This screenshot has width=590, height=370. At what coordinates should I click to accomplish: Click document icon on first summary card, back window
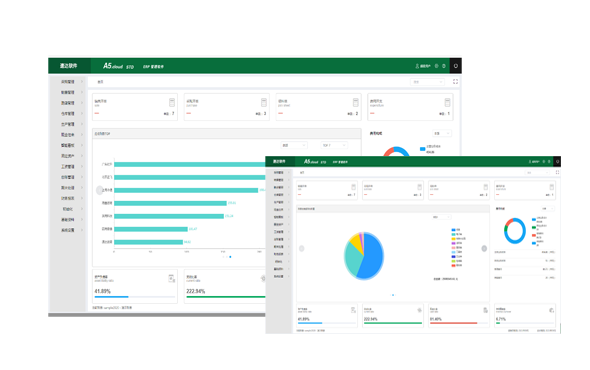click(172, 102)
